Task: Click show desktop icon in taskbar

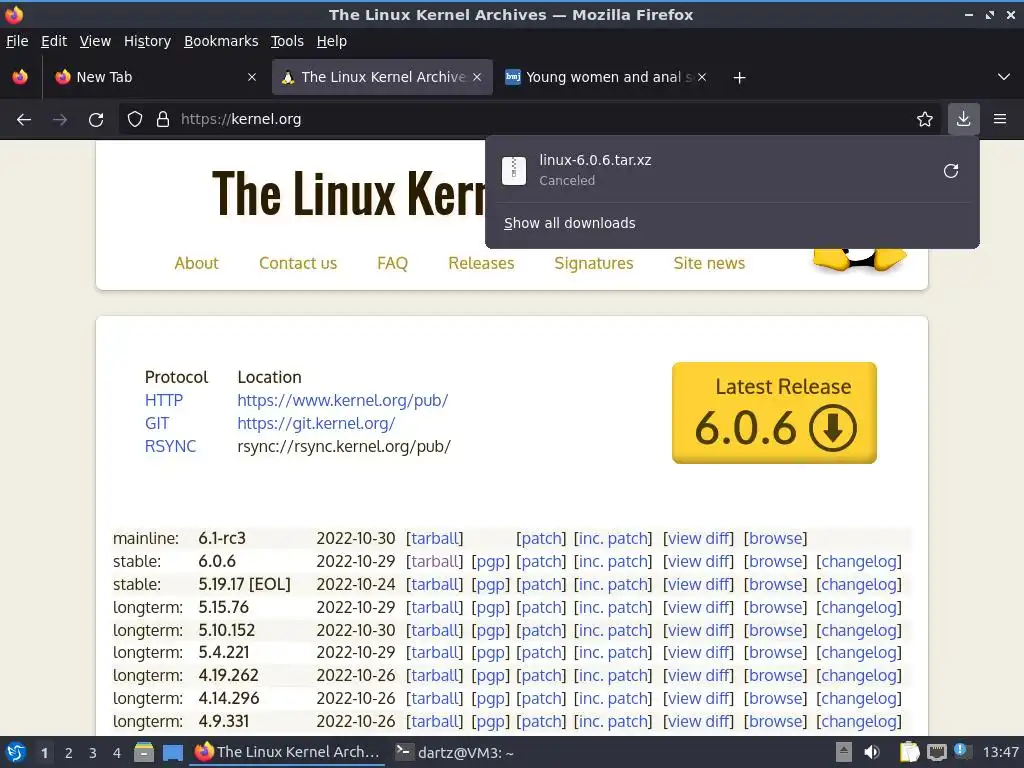Action: [172, 753]
